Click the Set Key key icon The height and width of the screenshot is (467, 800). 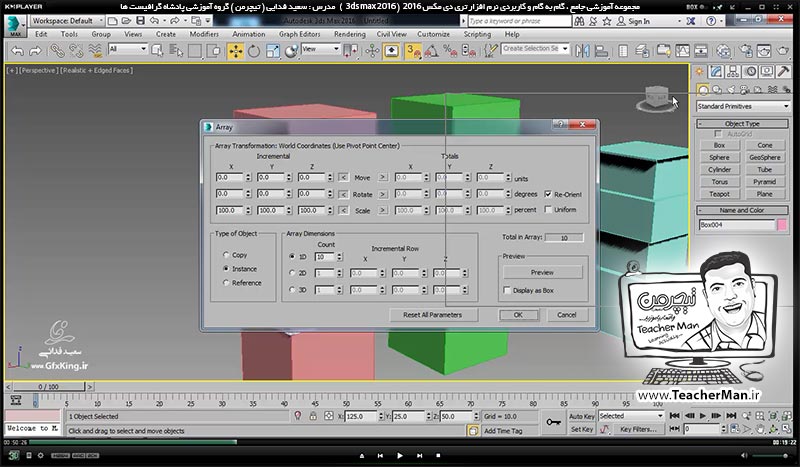pyautogui.click(x=553, y=423)
